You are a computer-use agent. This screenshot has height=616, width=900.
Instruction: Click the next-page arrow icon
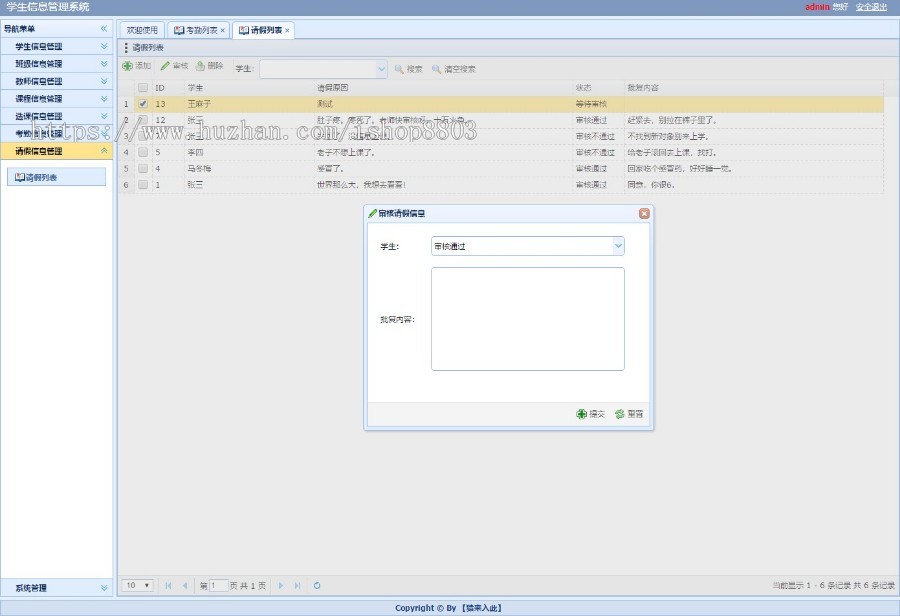[x=281, y=586]
